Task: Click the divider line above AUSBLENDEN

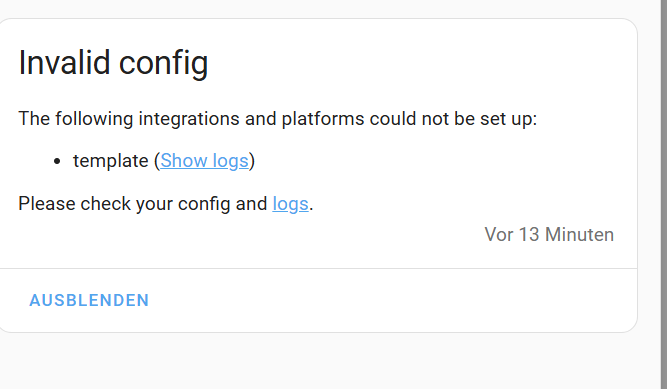Action: coord(318,269)
